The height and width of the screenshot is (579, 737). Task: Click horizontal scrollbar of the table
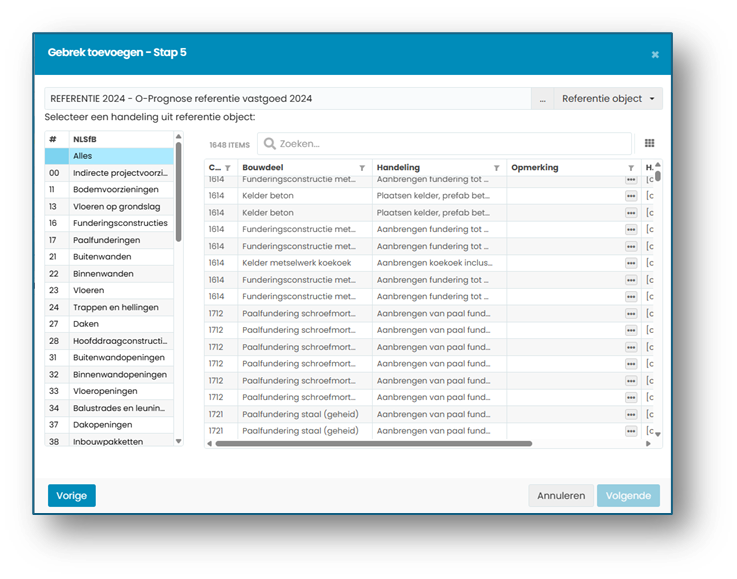point(374,444)
